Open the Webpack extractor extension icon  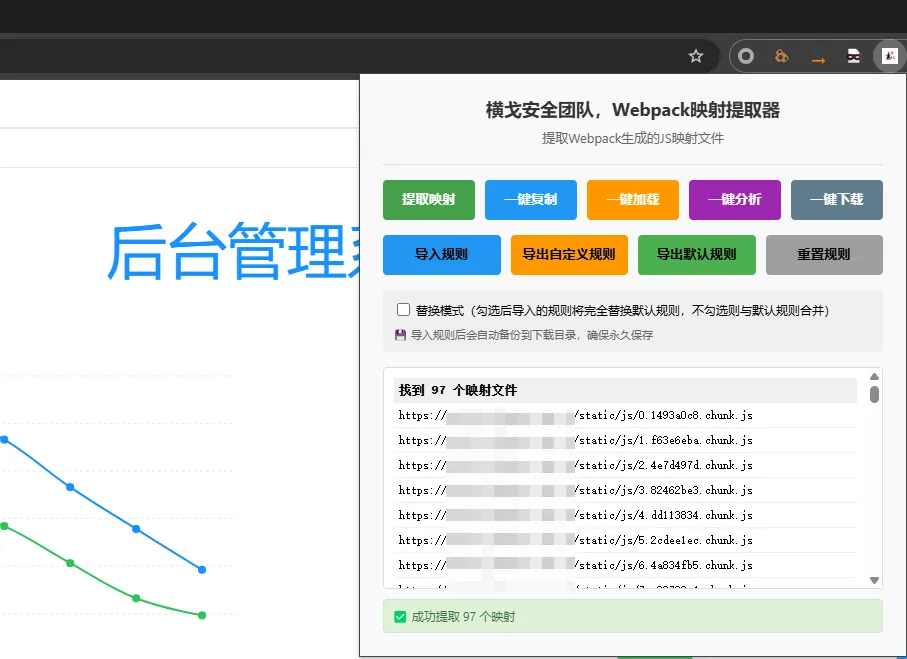coord(890,56)
